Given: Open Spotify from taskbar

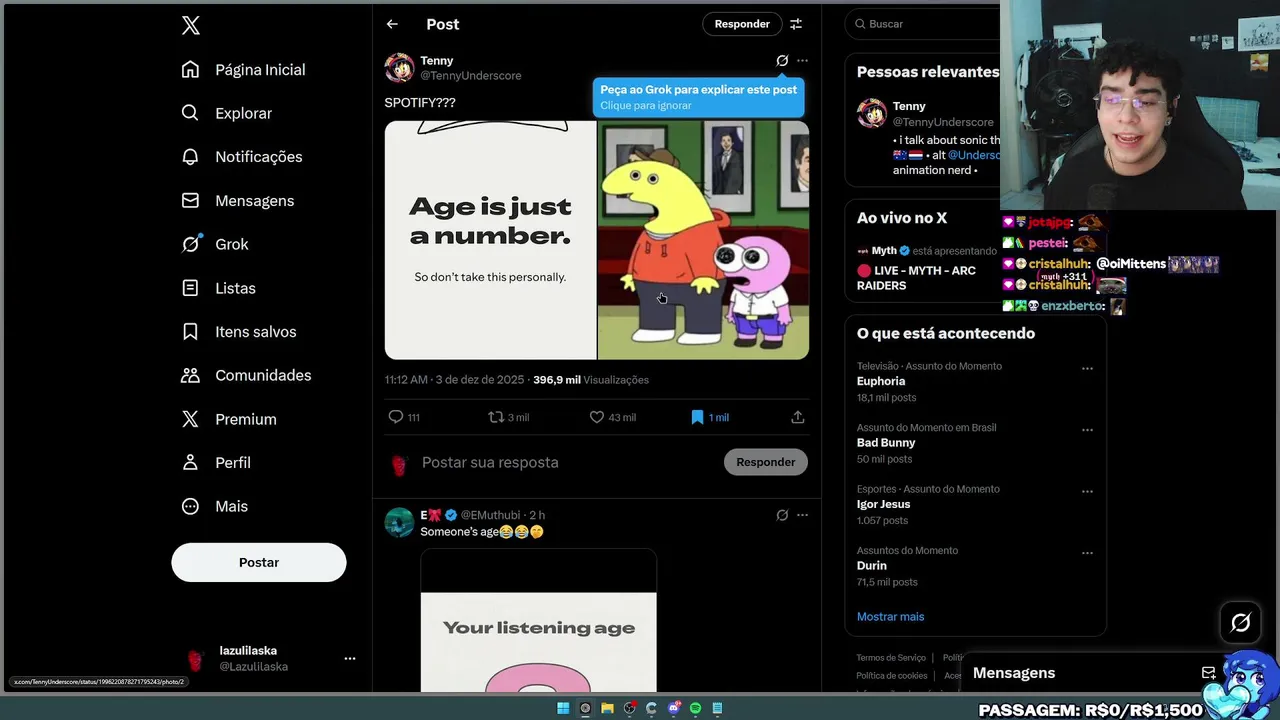Looking at the screenshot, I should pos(695,708).
